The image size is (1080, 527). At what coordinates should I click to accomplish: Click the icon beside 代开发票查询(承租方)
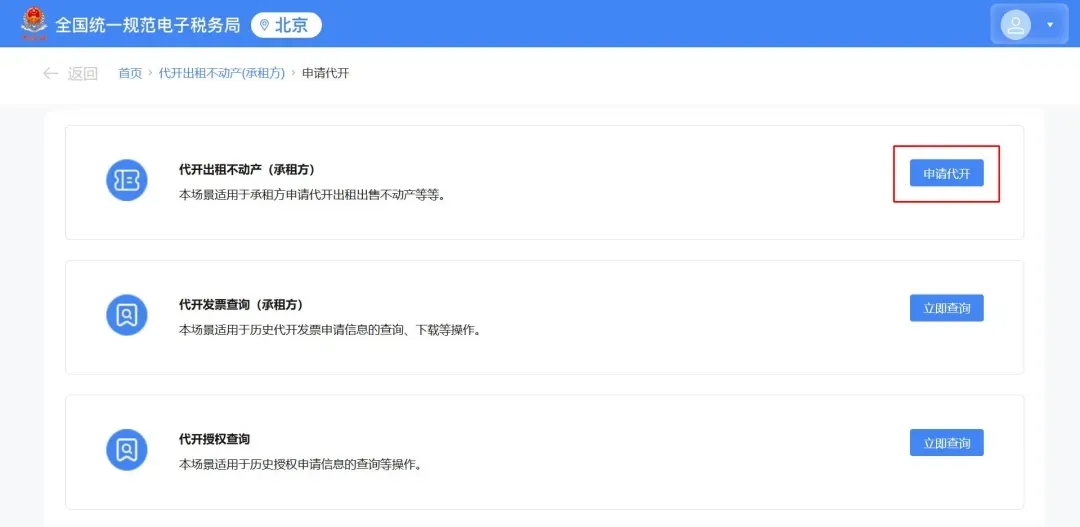point(127,315)
